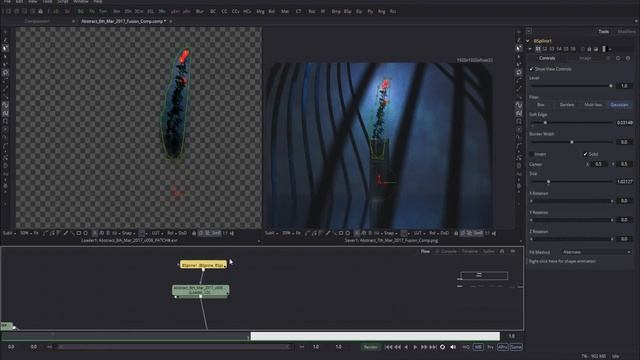Image resolution: width=640 pixels, height=360 pixels.
Task: Click the BG background tool button
Action: pyautogui.click(x=80, y=11)
